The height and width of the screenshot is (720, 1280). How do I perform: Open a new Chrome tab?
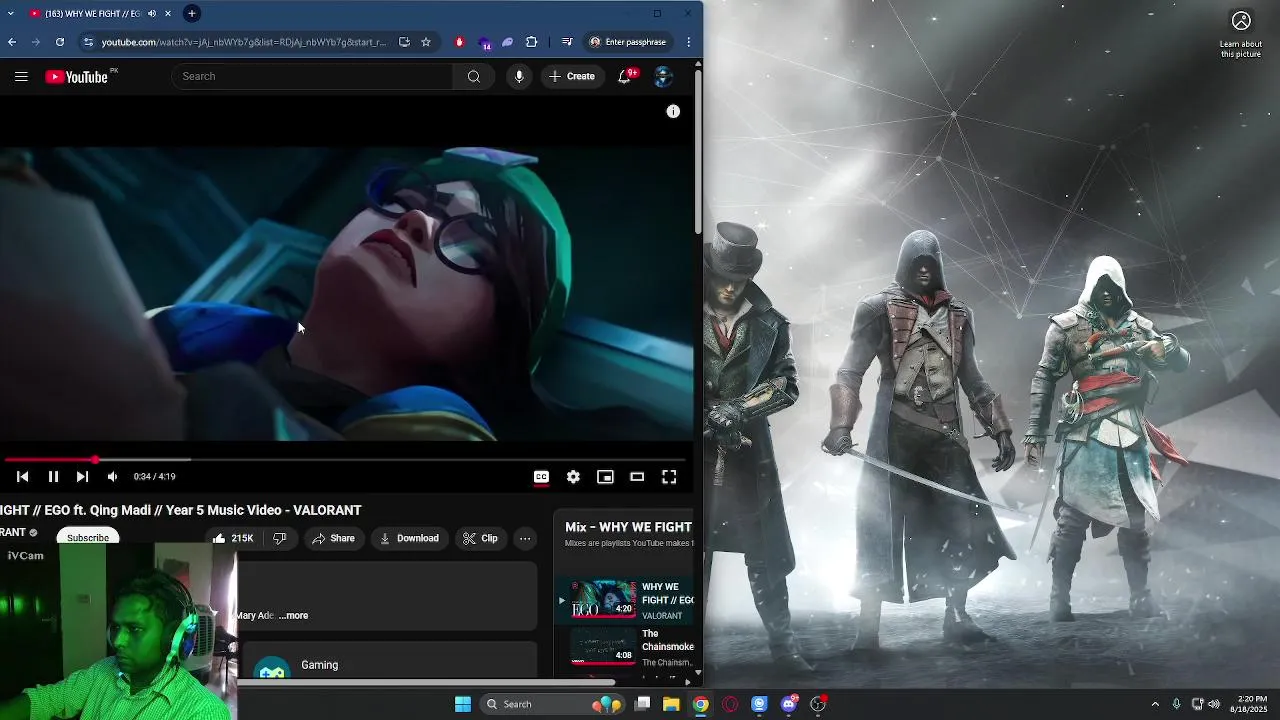coord(191,13)
